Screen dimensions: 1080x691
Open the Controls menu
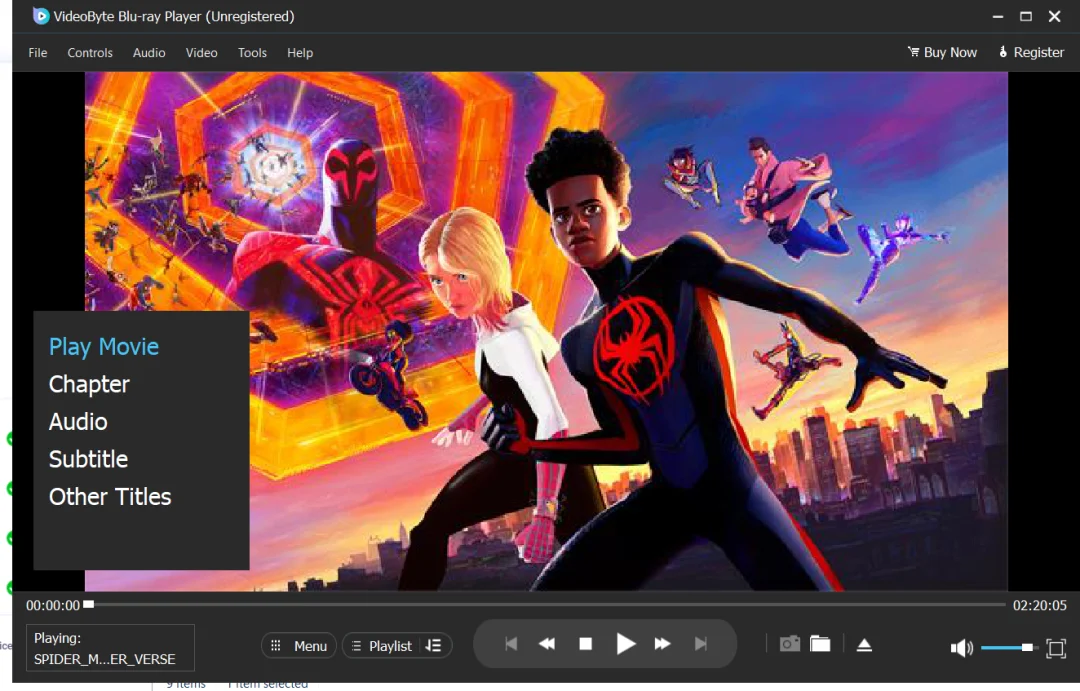90,52
